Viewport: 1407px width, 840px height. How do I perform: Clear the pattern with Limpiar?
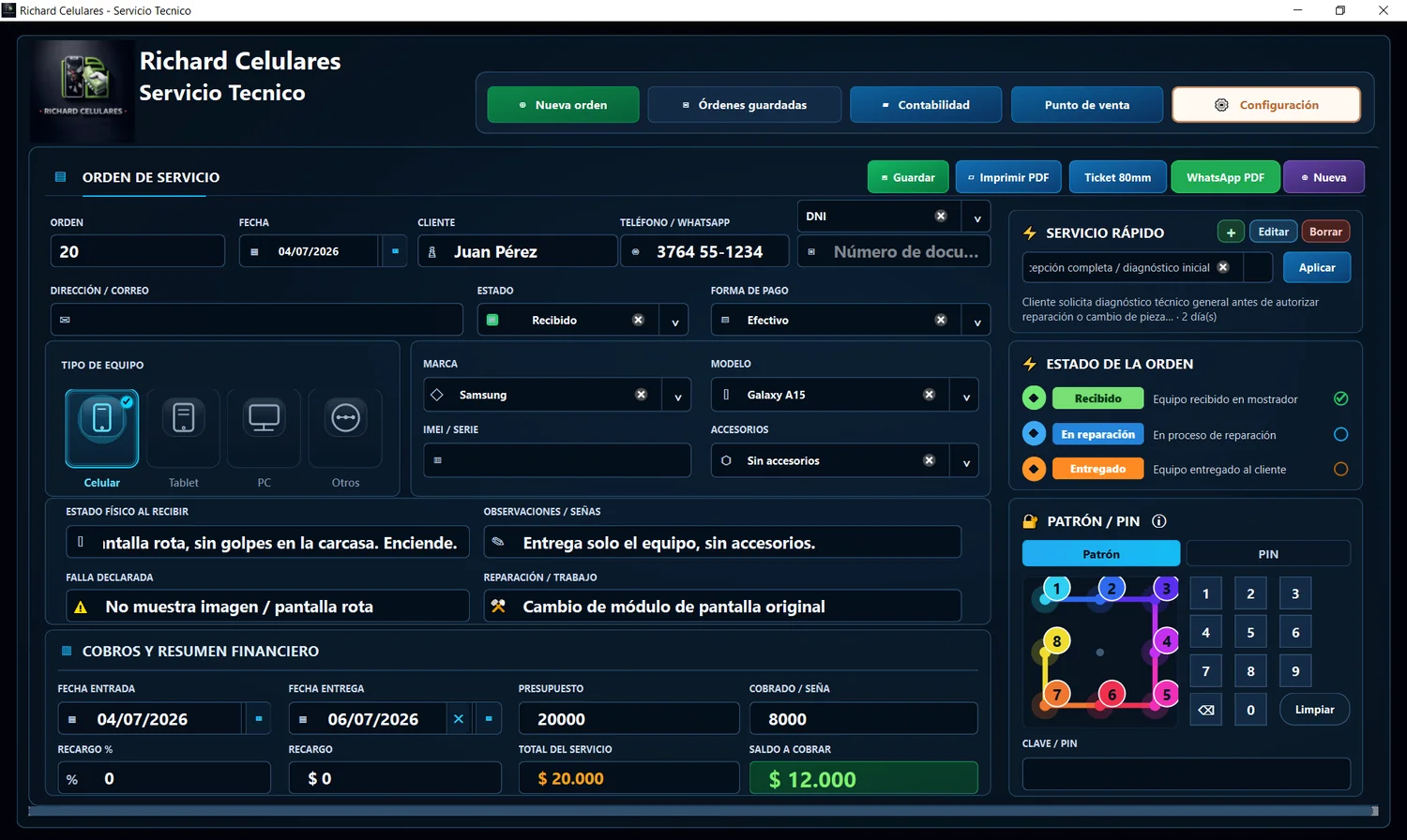(x=1314, y=710)
